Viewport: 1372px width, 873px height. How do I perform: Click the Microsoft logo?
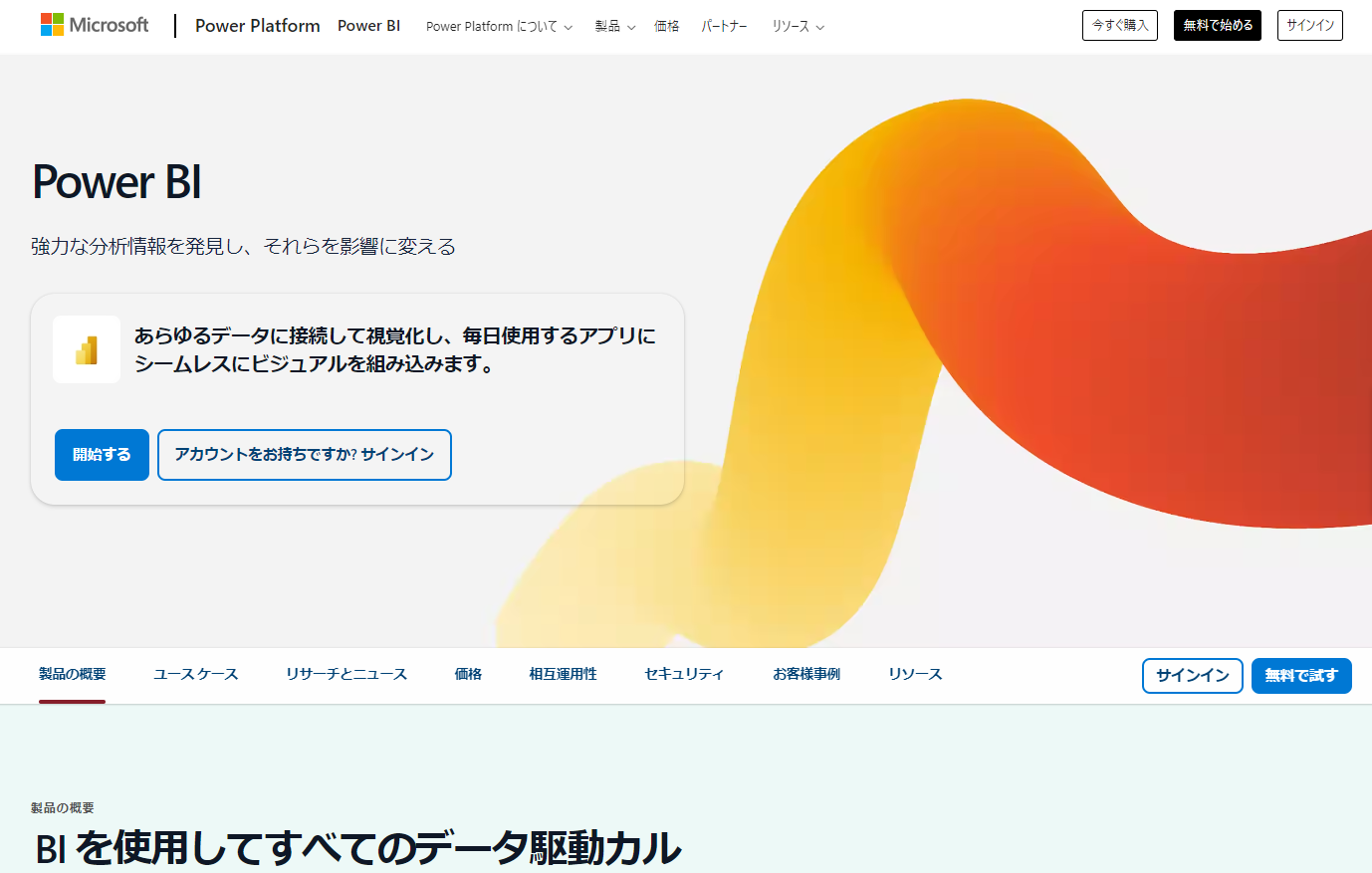[95, 25]
